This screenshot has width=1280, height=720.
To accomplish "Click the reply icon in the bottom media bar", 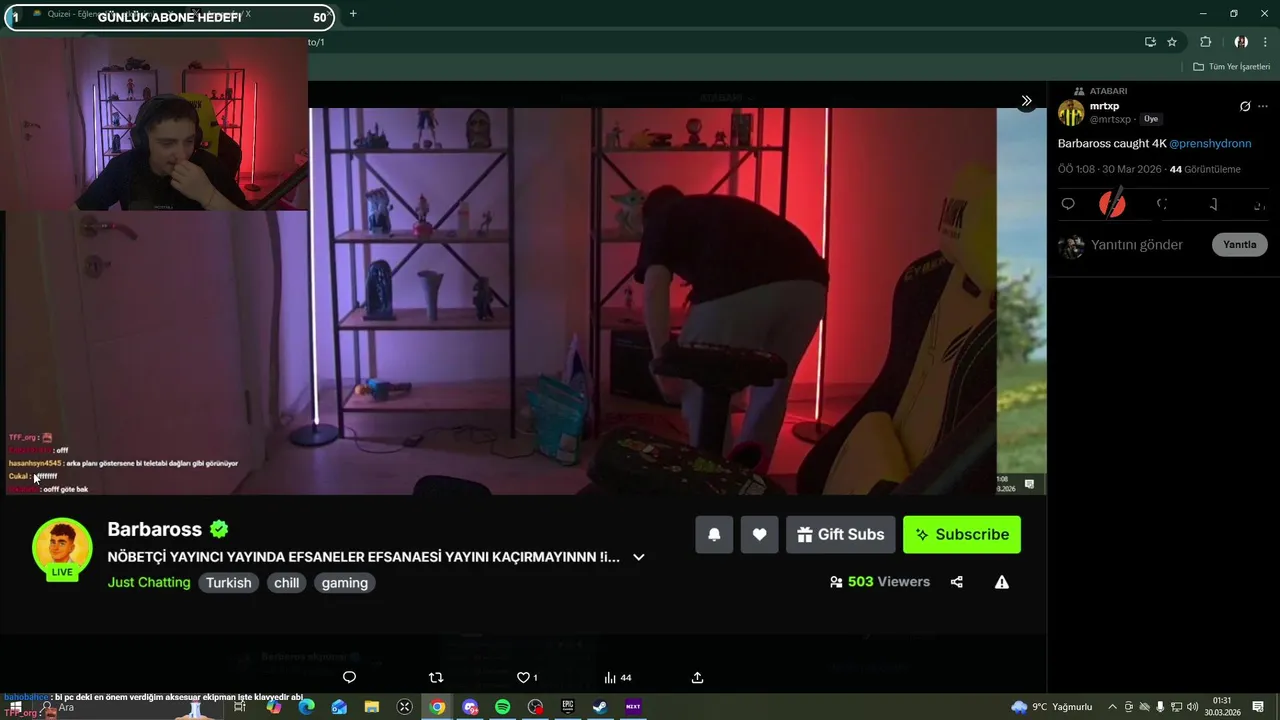I will click(349, 677).
